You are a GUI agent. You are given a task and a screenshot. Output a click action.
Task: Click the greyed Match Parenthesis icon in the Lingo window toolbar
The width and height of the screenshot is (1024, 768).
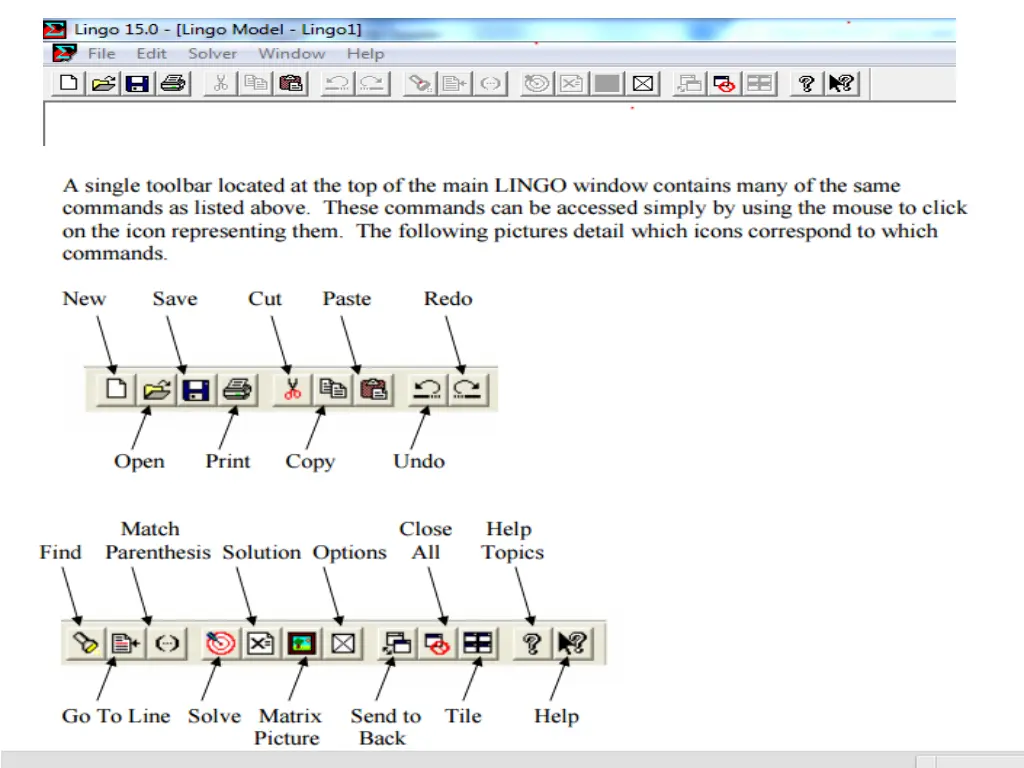[490, 84]
